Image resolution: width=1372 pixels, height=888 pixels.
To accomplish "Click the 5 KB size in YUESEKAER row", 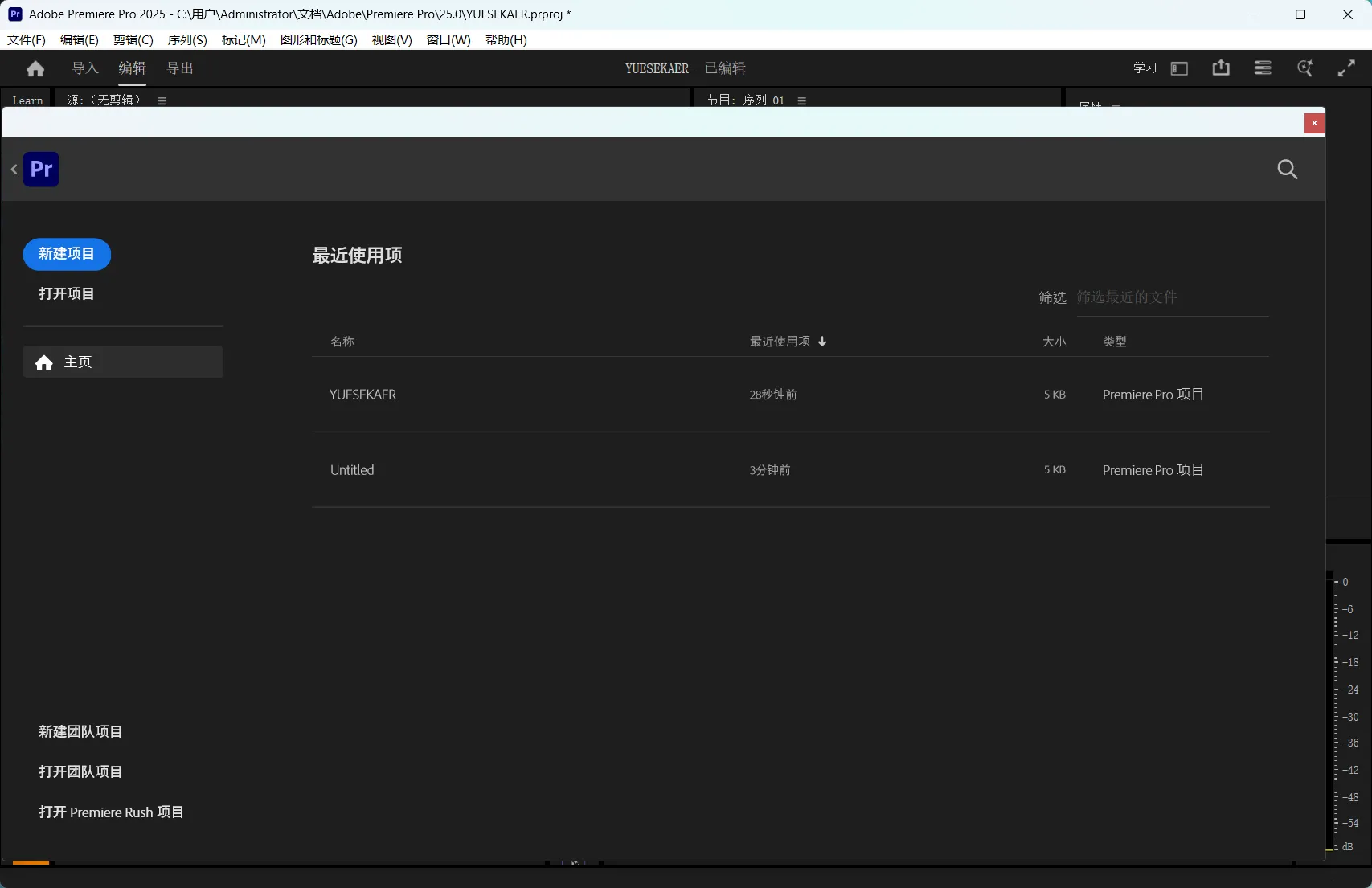I will point(1055,395).
